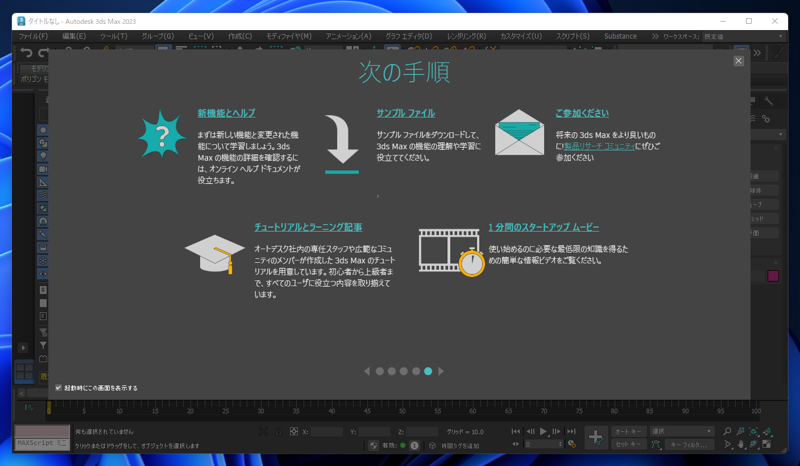The width and height of the screenshot is (800, 466).
Task: Uncheck show this screen at startup
Action: tap(58, 387)
